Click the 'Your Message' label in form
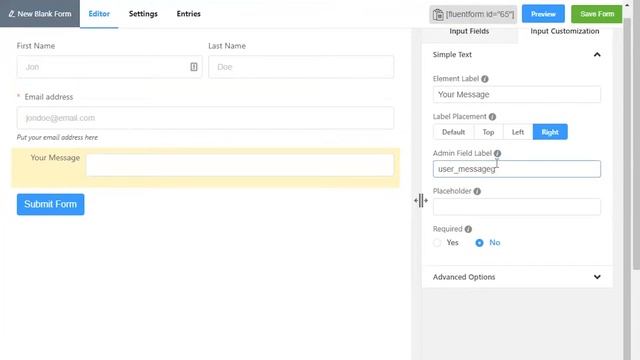The width and height of the screenshot is (640, 360). point(55,158)
